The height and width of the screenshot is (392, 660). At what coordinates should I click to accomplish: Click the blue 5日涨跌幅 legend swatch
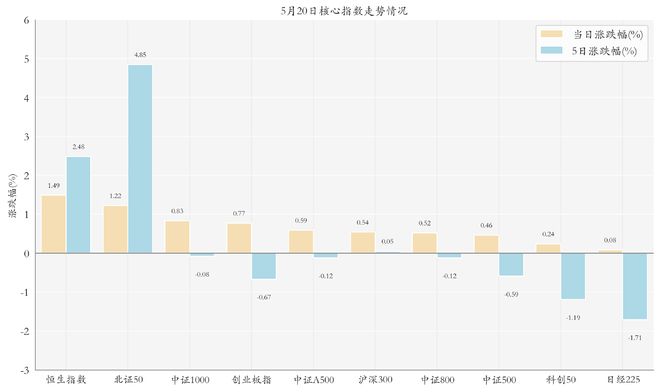point(551,51)
